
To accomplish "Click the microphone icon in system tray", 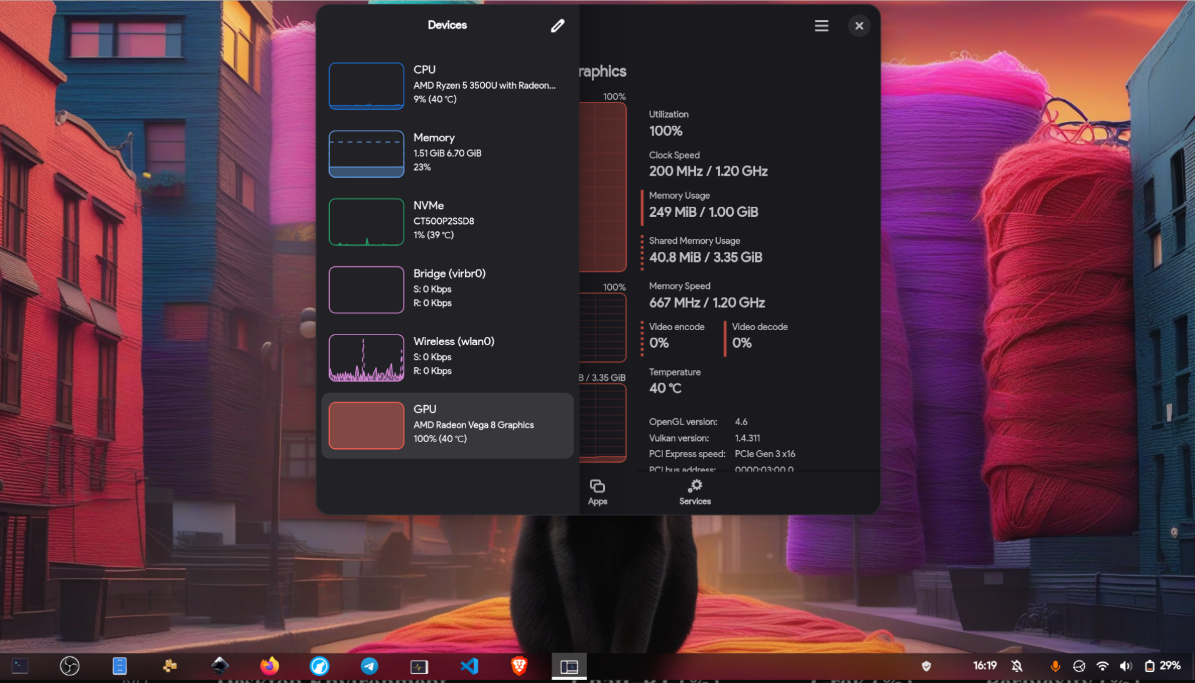I will click(1055, 666).
